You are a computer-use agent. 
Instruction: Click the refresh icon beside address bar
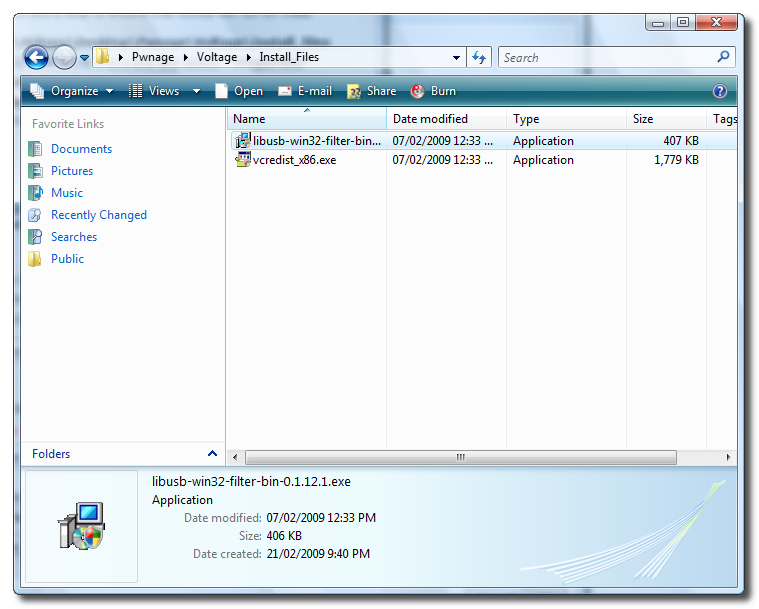coord(479,58)
